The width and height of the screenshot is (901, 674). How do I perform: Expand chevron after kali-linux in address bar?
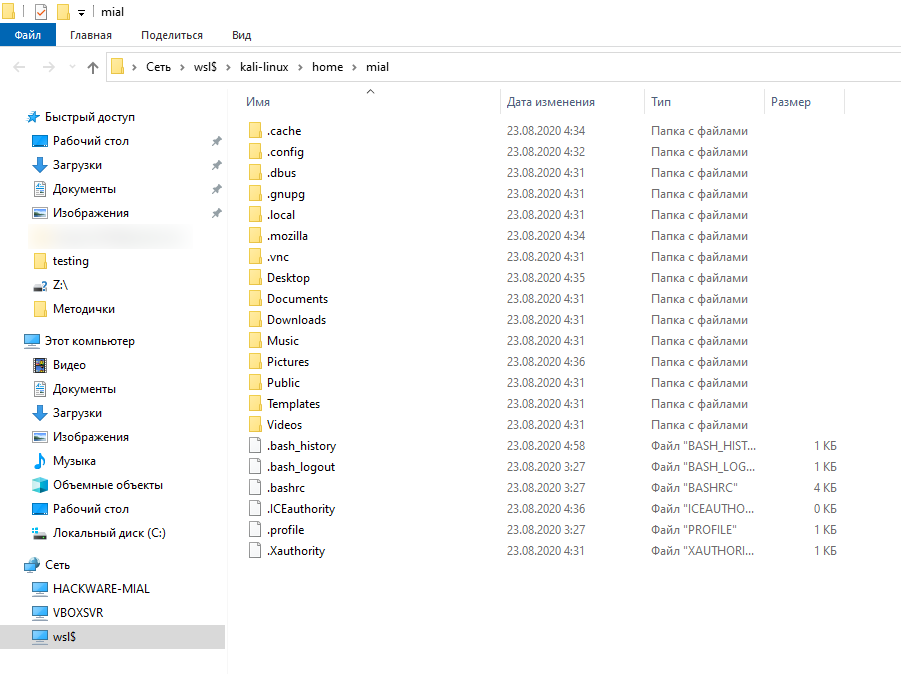300,67
